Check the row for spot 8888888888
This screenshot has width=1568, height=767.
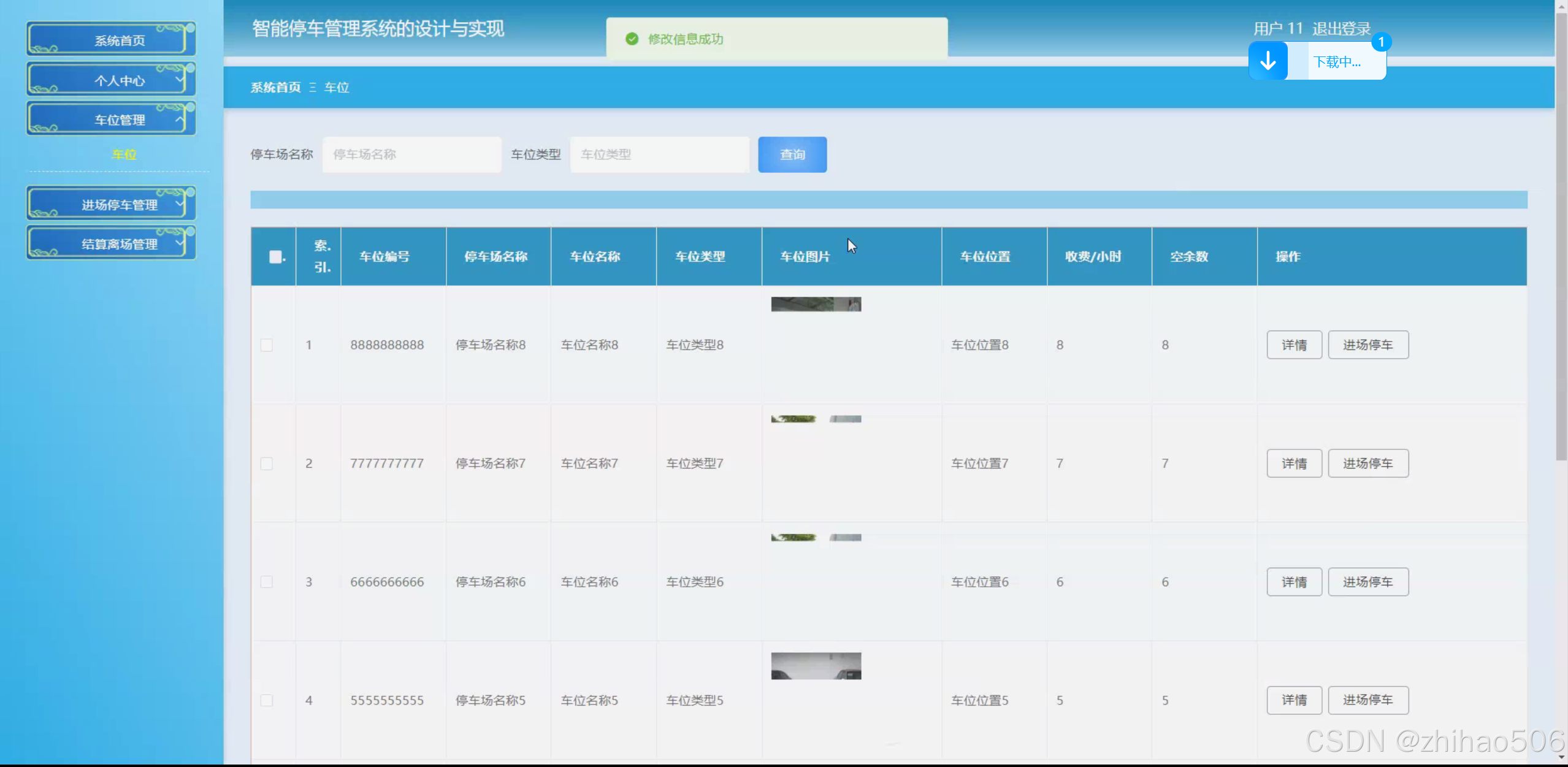tap(267, 345)
